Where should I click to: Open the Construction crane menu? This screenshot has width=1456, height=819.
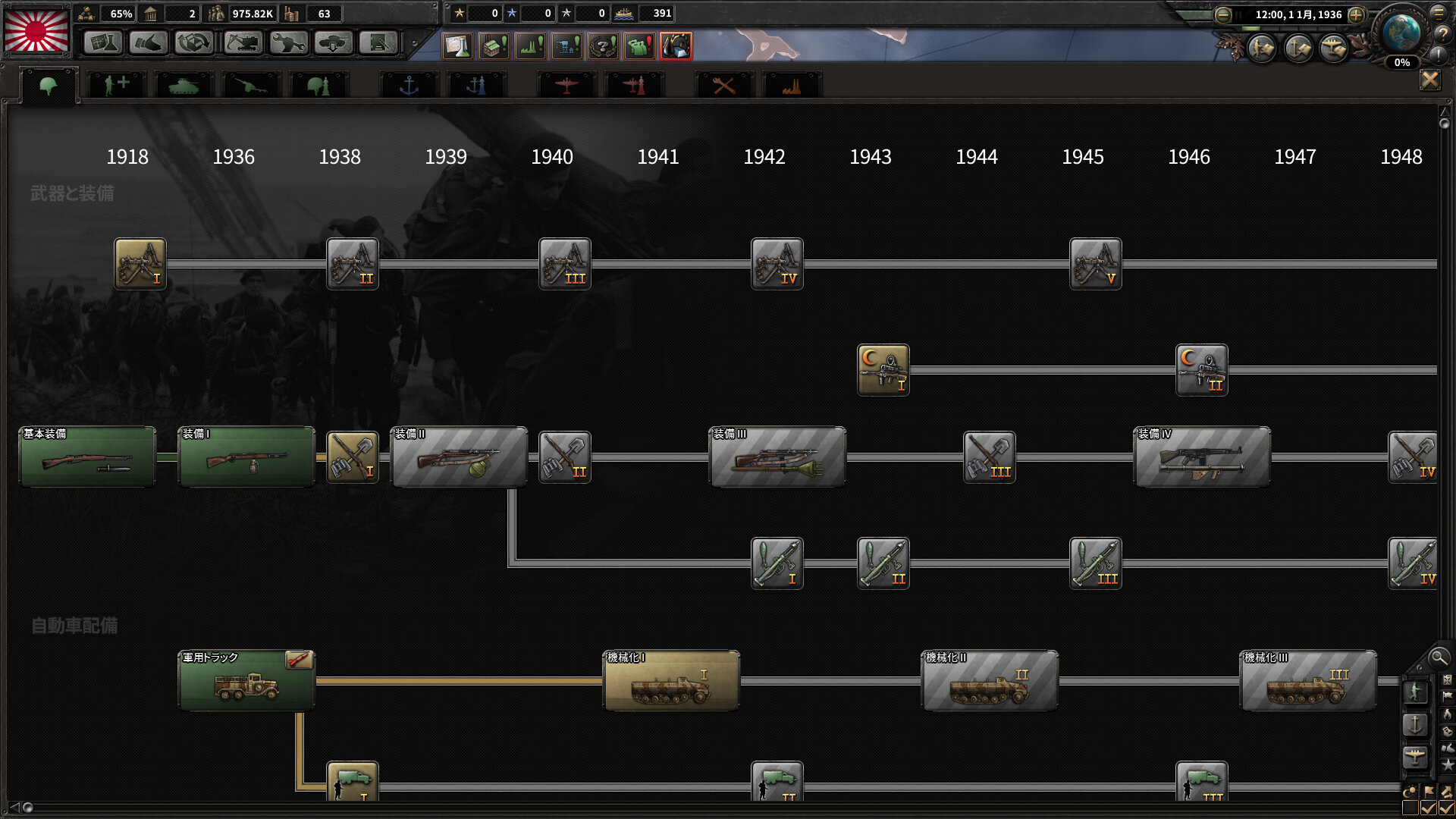[243, 43]
